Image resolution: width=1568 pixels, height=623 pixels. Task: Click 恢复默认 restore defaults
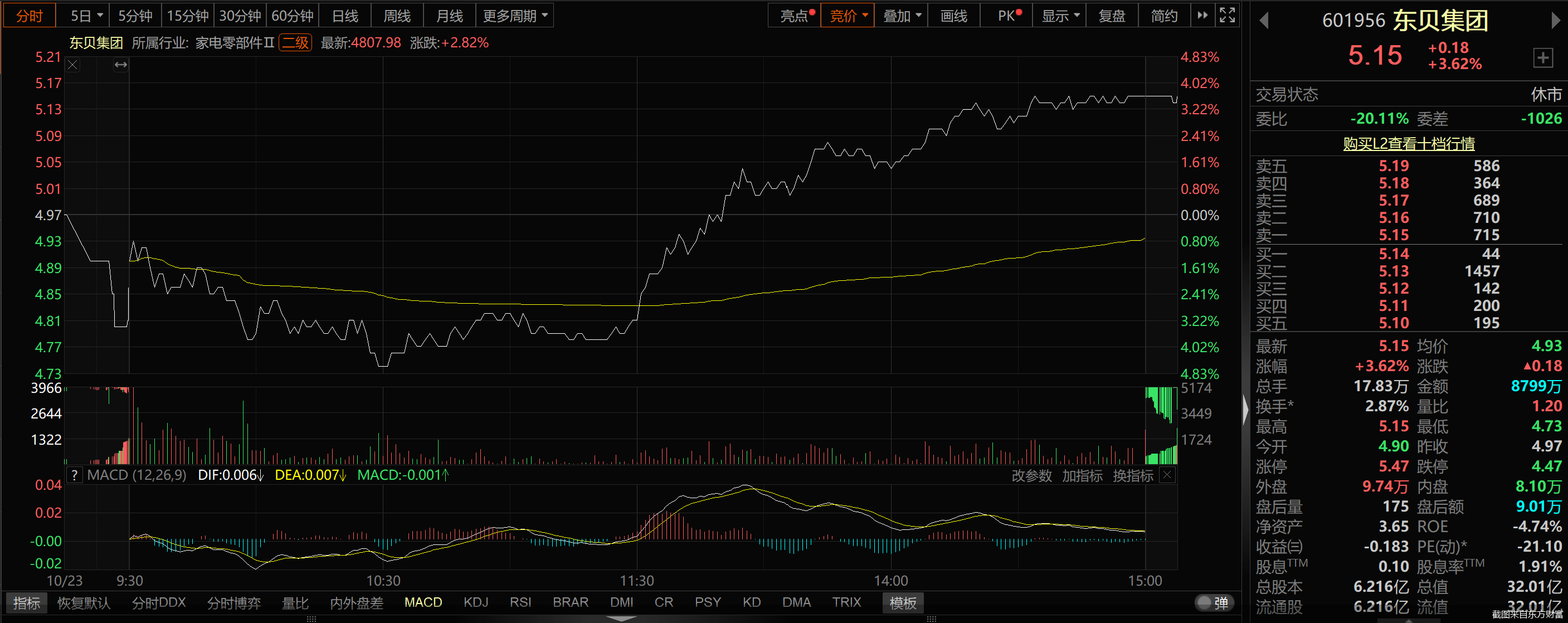84,603
